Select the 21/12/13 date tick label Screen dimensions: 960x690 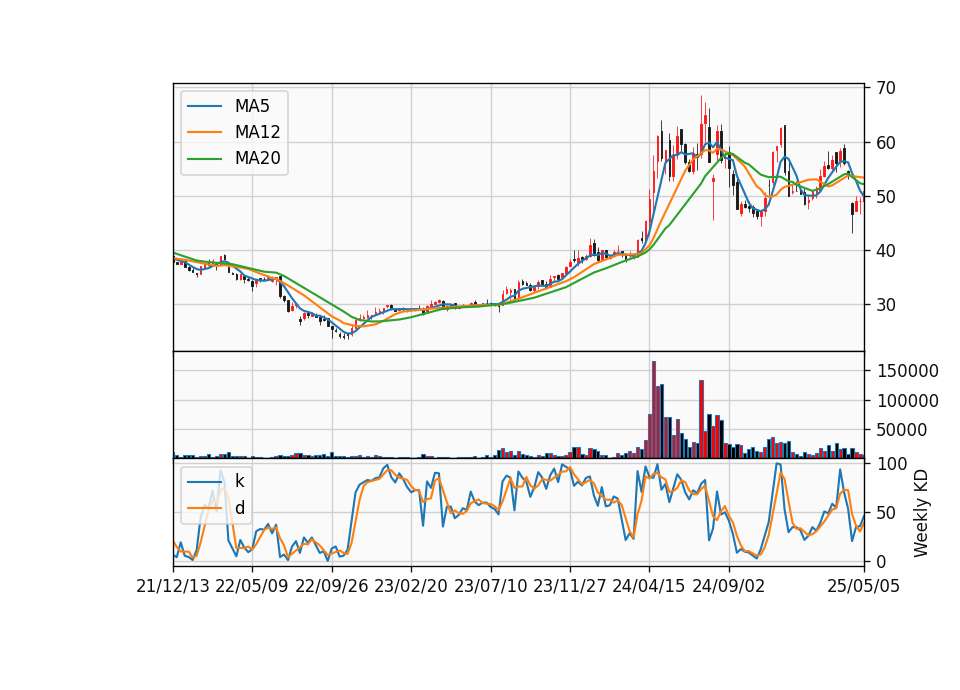(x=173, y=586)
